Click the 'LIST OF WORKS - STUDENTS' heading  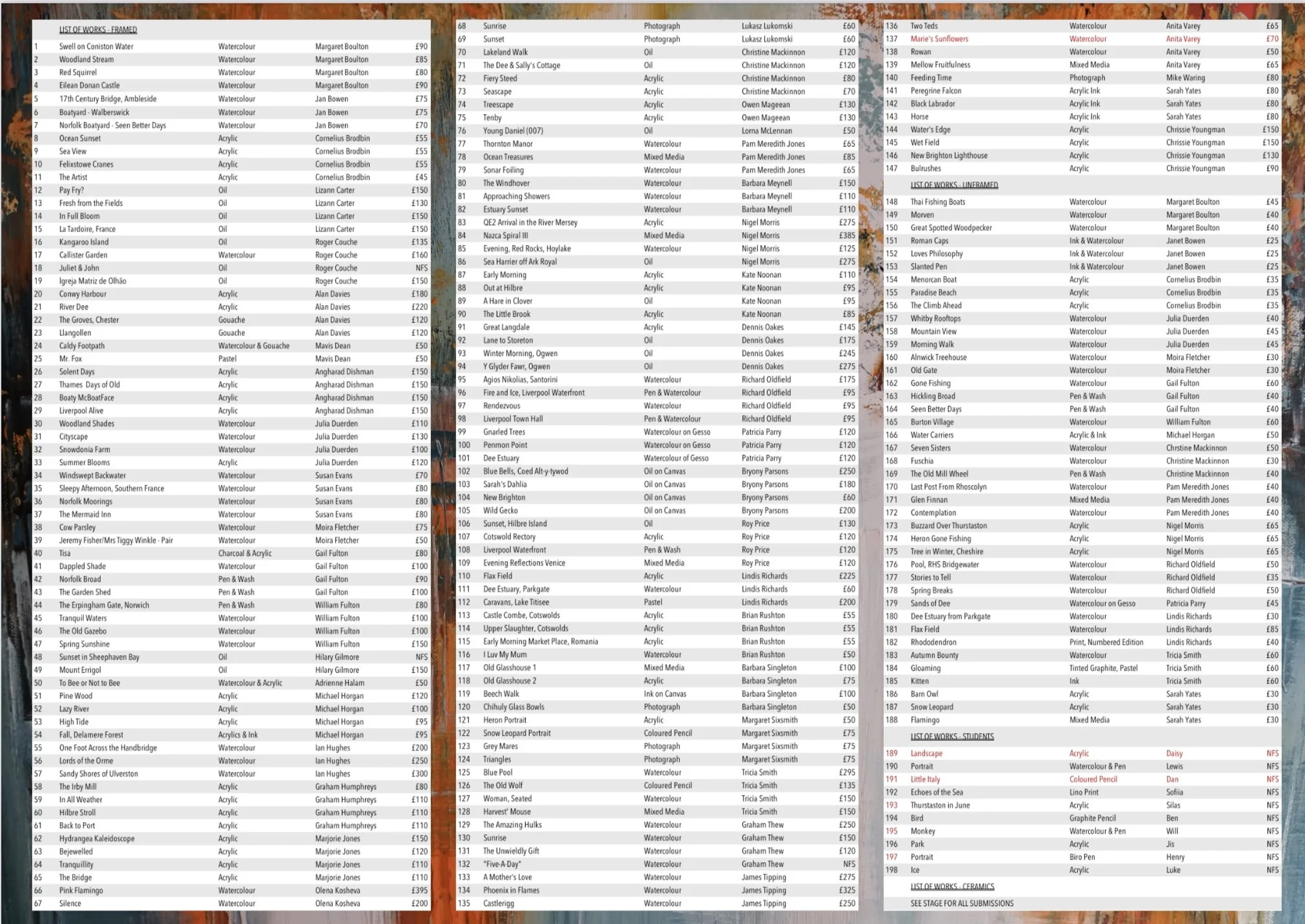click(952, 736)
